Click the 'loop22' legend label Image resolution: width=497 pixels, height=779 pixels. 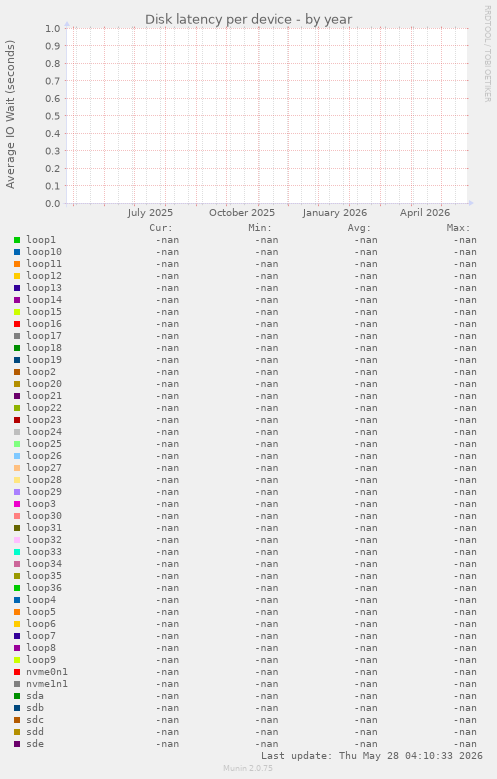coord(44,408)
